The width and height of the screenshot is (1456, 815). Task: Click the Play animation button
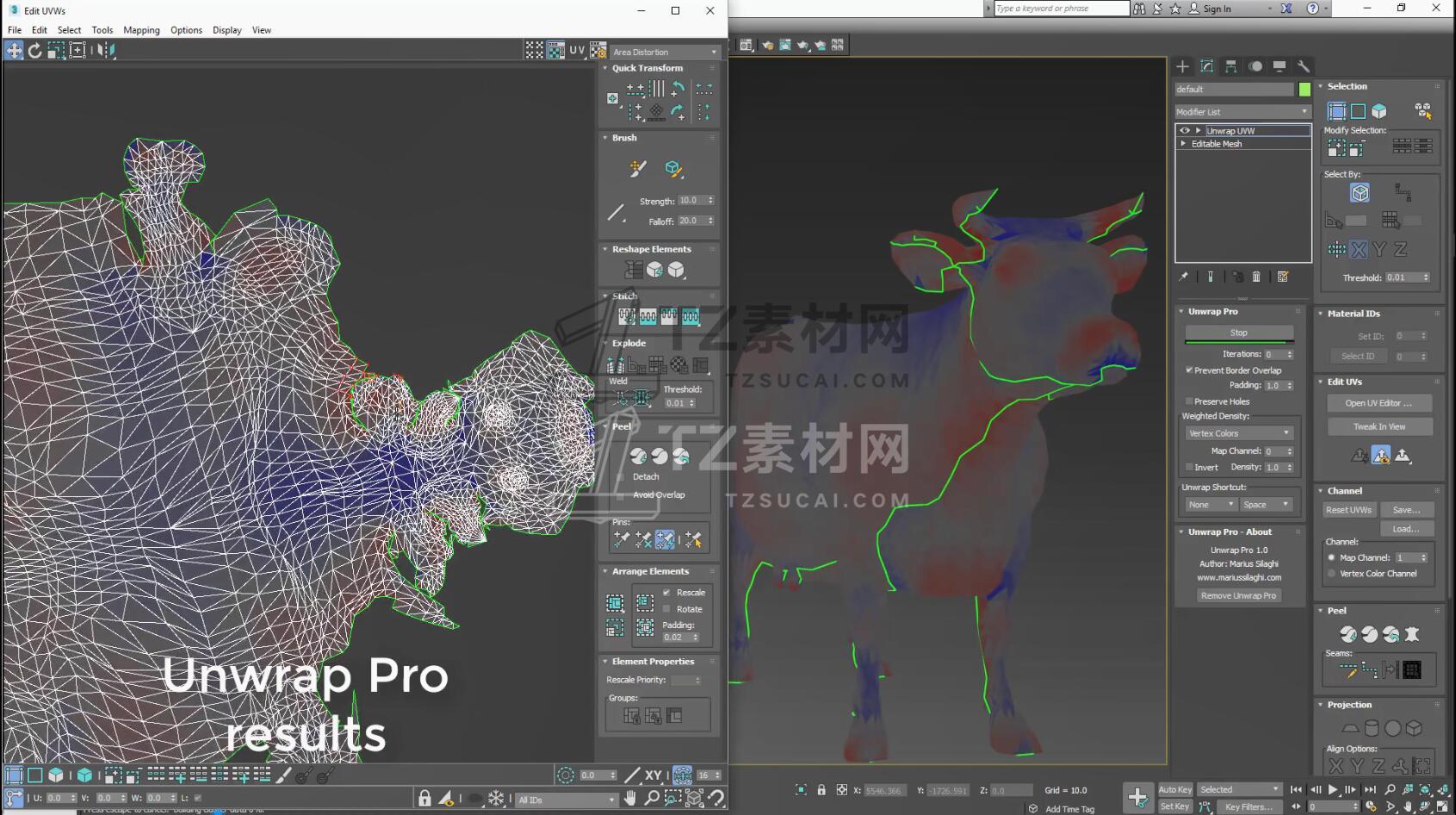click(1333, 789)
